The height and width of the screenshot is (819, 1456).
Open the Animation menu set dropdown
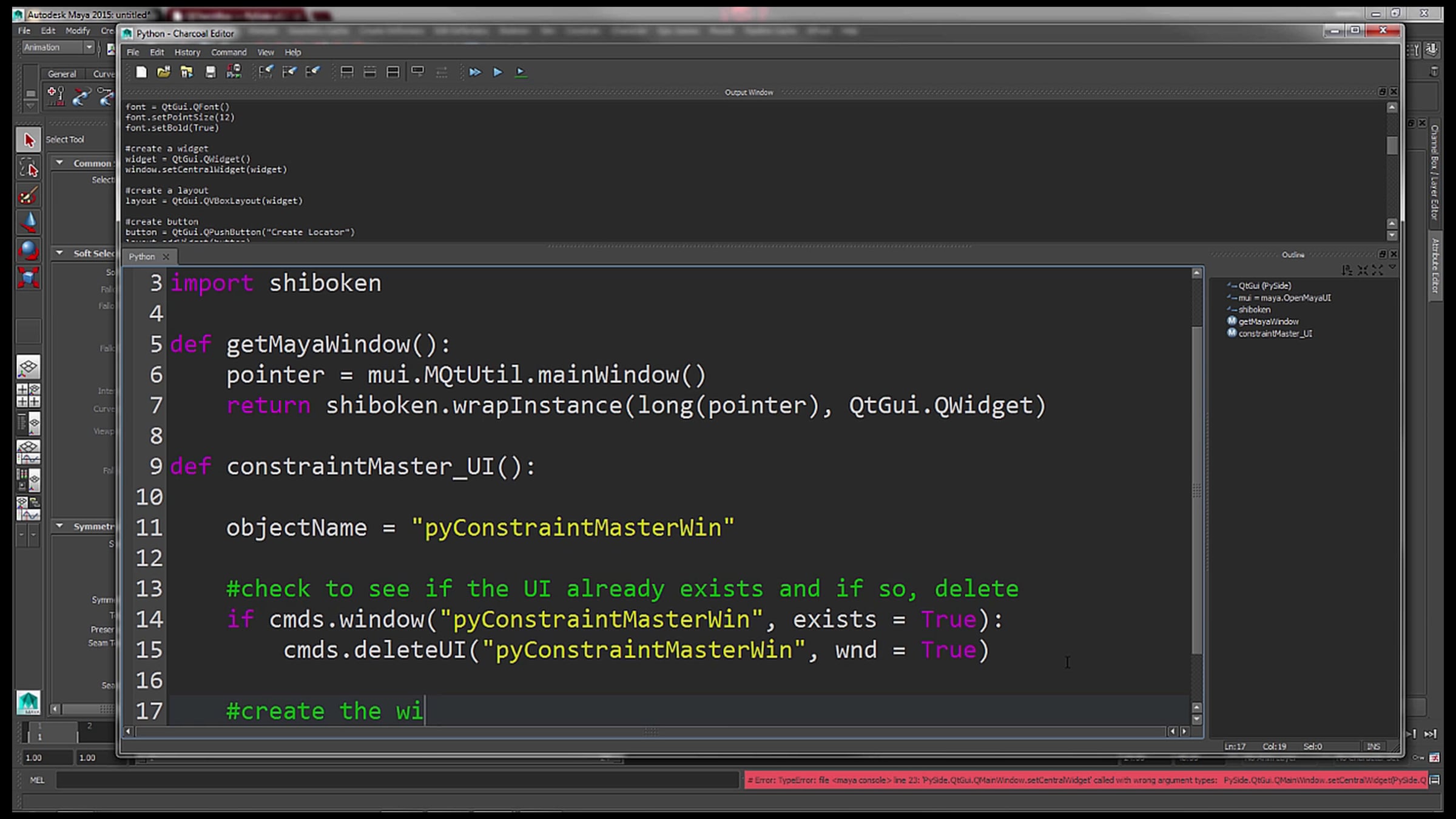(x=59, y=47)
